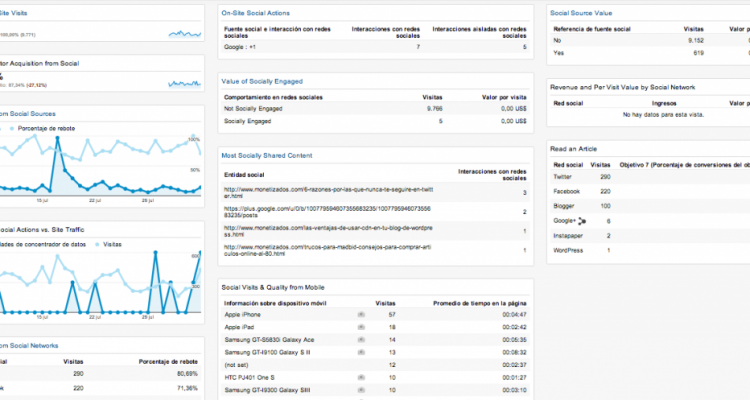Click the Visitas legend item in traffic chart

tap(109, 244)
